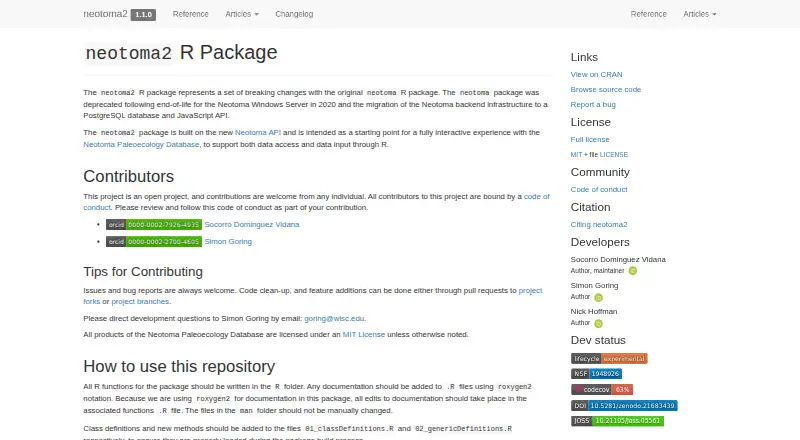Viewport: 800px width, 440px height.
Task: Click the Developers sidebar heading
Action: [x=600, y=242]
